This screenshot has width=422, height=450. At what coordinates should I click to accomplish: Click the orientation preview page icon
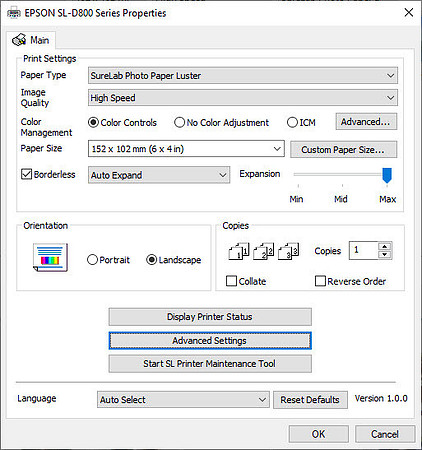50,257
